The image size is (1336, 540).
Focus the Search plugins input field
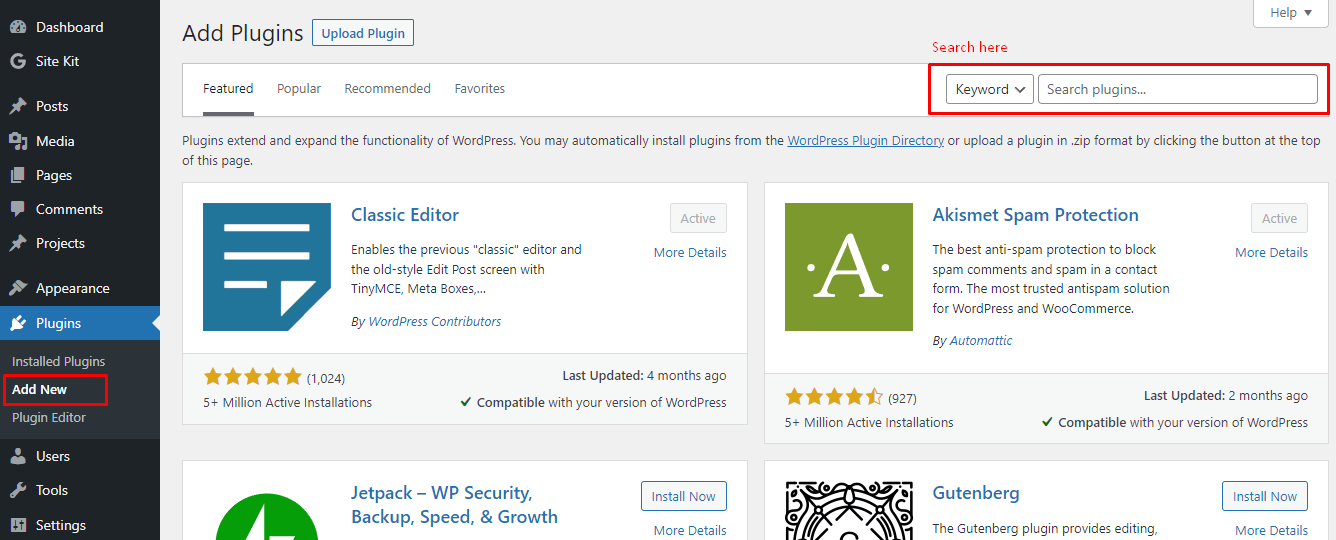1178,89
